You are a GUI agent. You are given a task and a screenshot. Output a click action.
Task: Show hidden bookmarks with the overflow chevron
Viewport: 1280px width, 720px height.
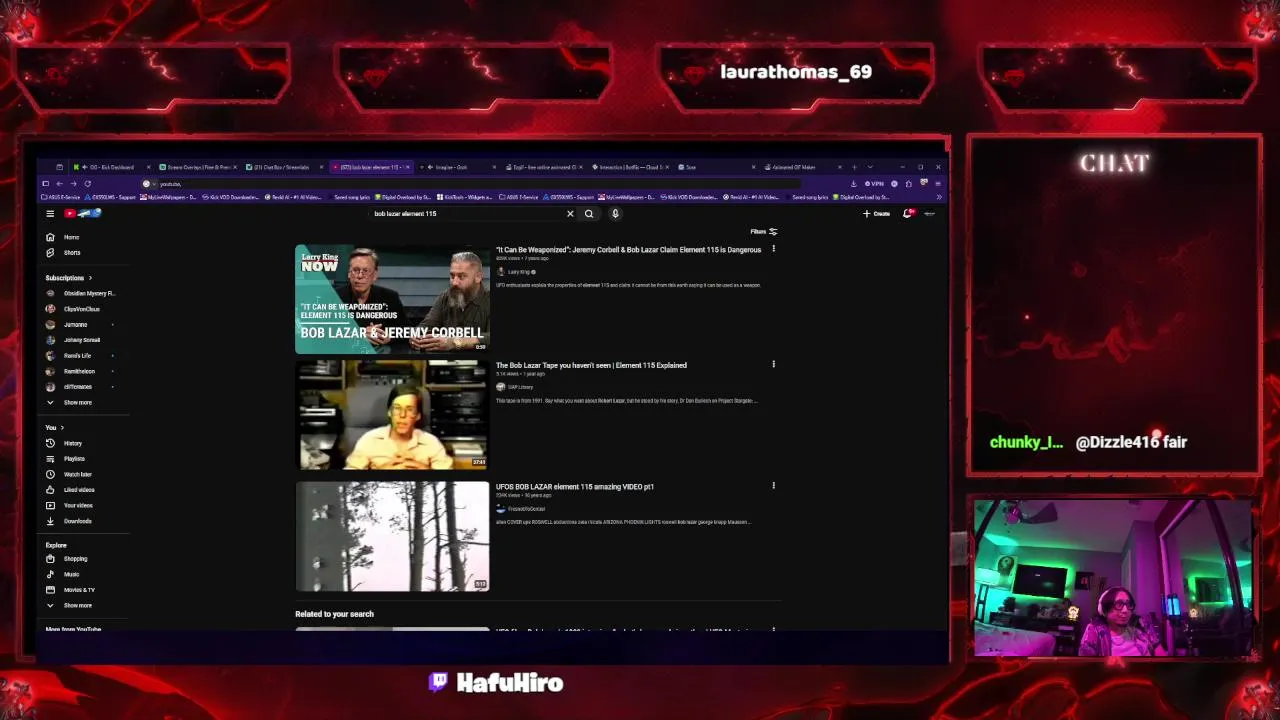click(x=939, y=197)
